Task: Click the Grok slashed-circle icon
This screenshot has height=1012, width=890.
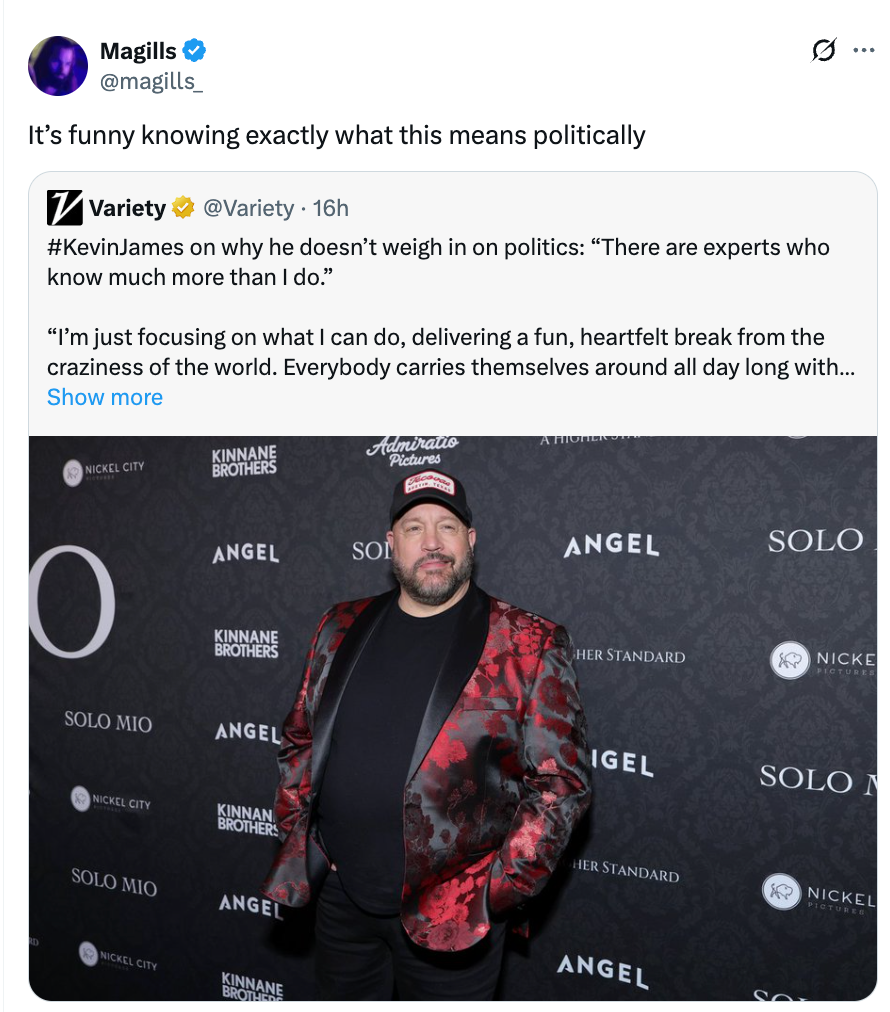Action: pos(825,51)
